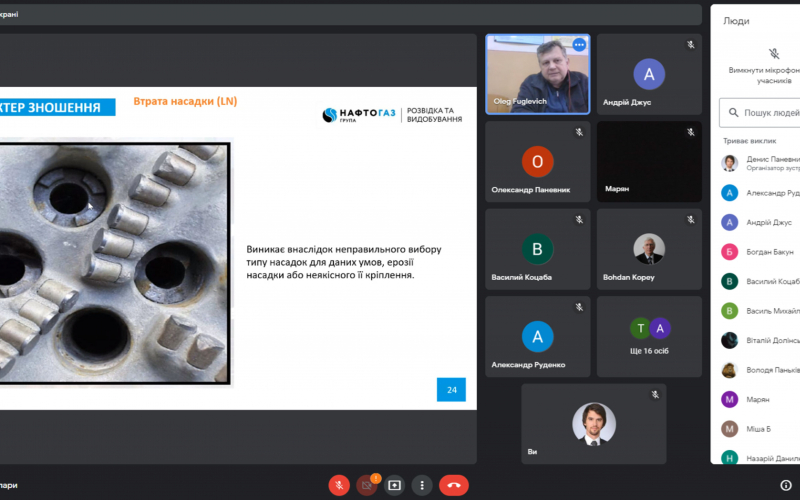Image resolution: width=800 pixels, height=500 pixels.
Task: Select Андрій Джус participant tile
Action: click(649, 74)
